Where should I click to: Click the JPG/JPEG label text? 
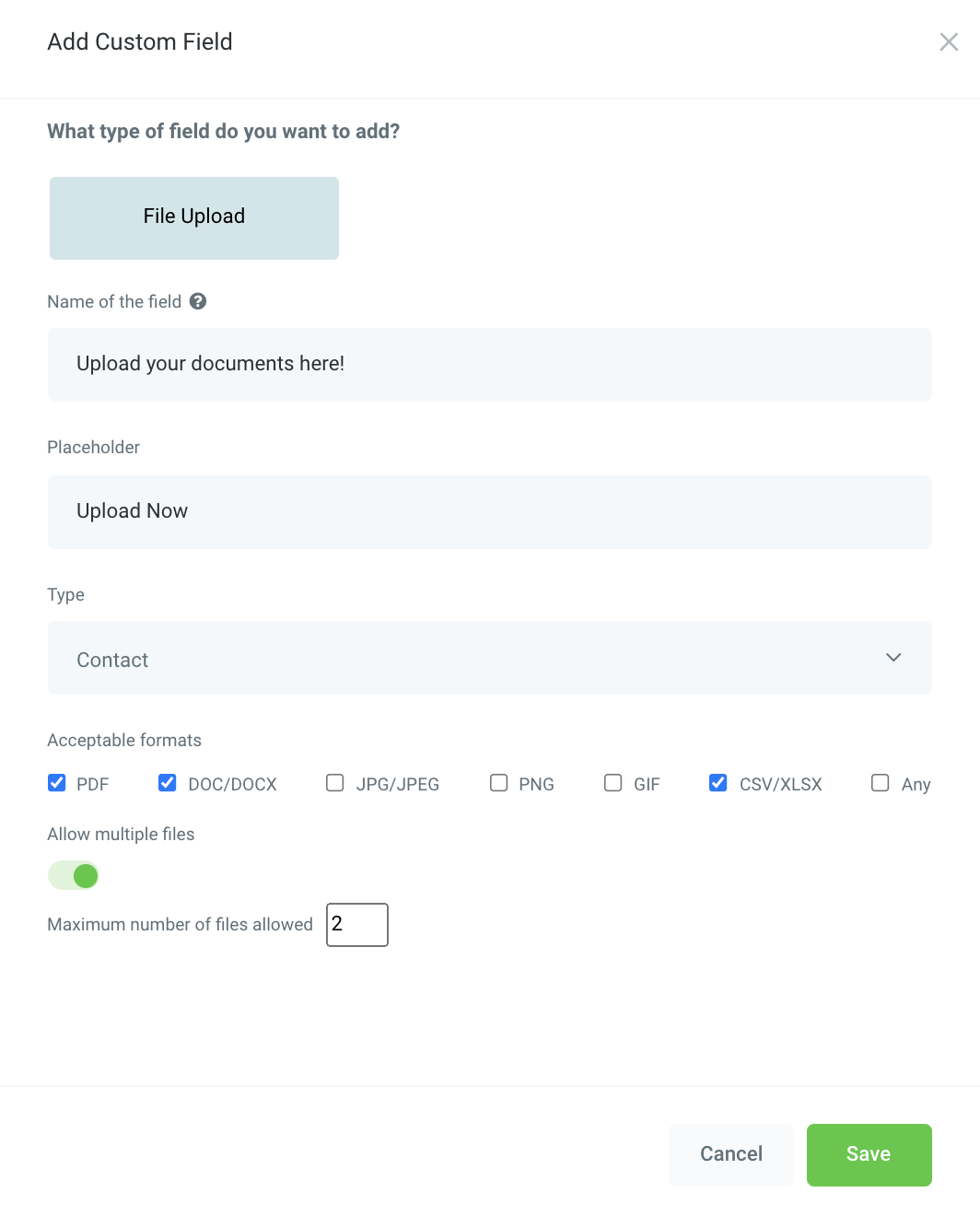[x=398, y=784]
